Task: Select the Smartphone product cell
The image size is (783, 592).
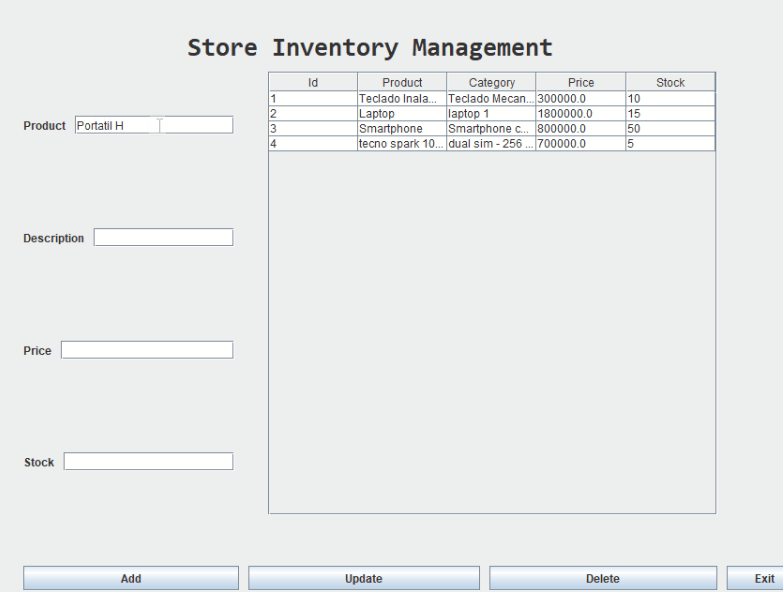Action: point(401,129)
